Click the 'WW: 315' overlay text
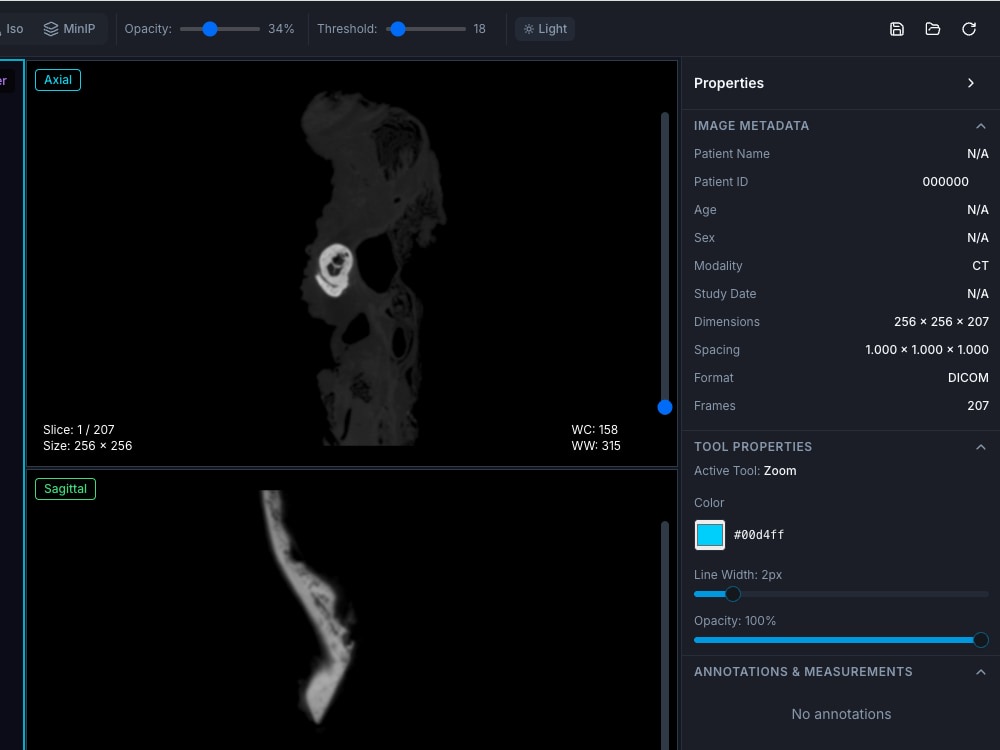Image resolution: width=1000 pixels, height=750 pixels. 596,445
